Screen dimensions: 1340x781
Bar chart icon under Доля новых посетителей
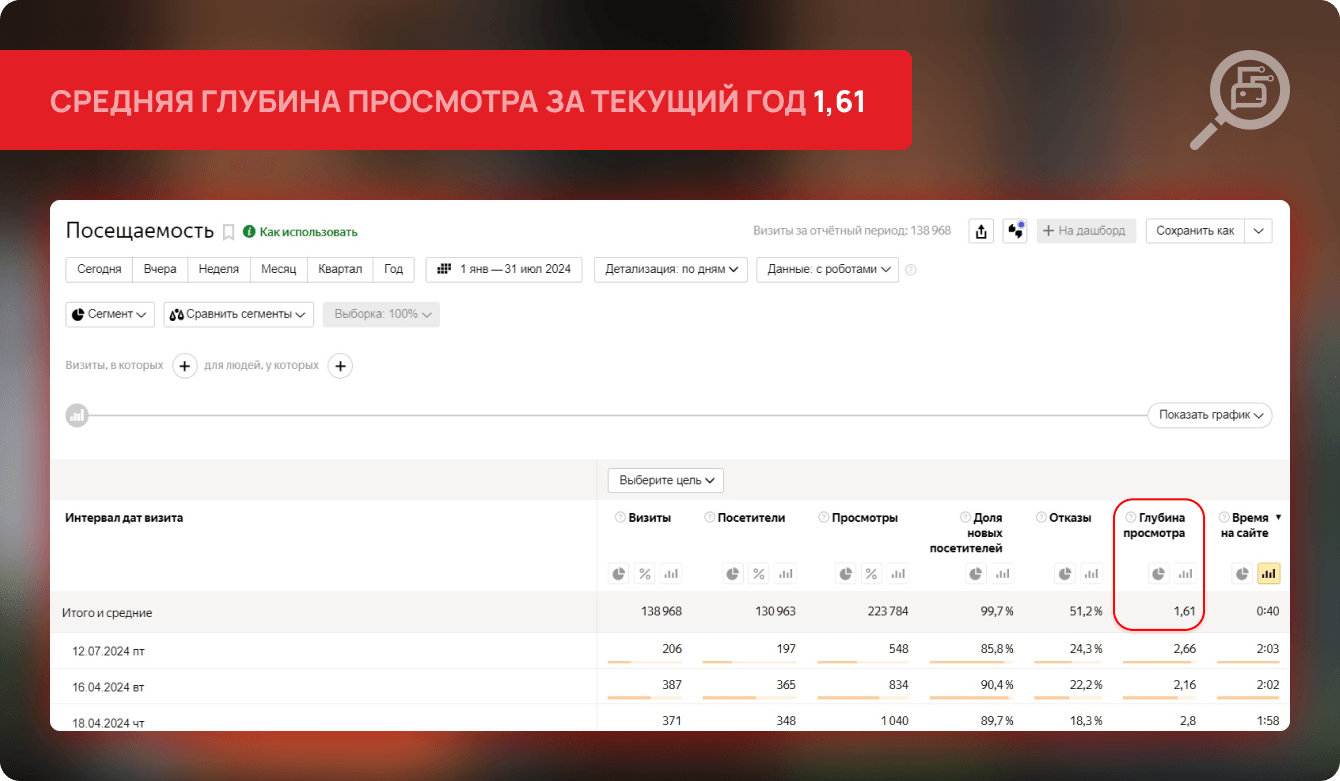point(1003,574)
